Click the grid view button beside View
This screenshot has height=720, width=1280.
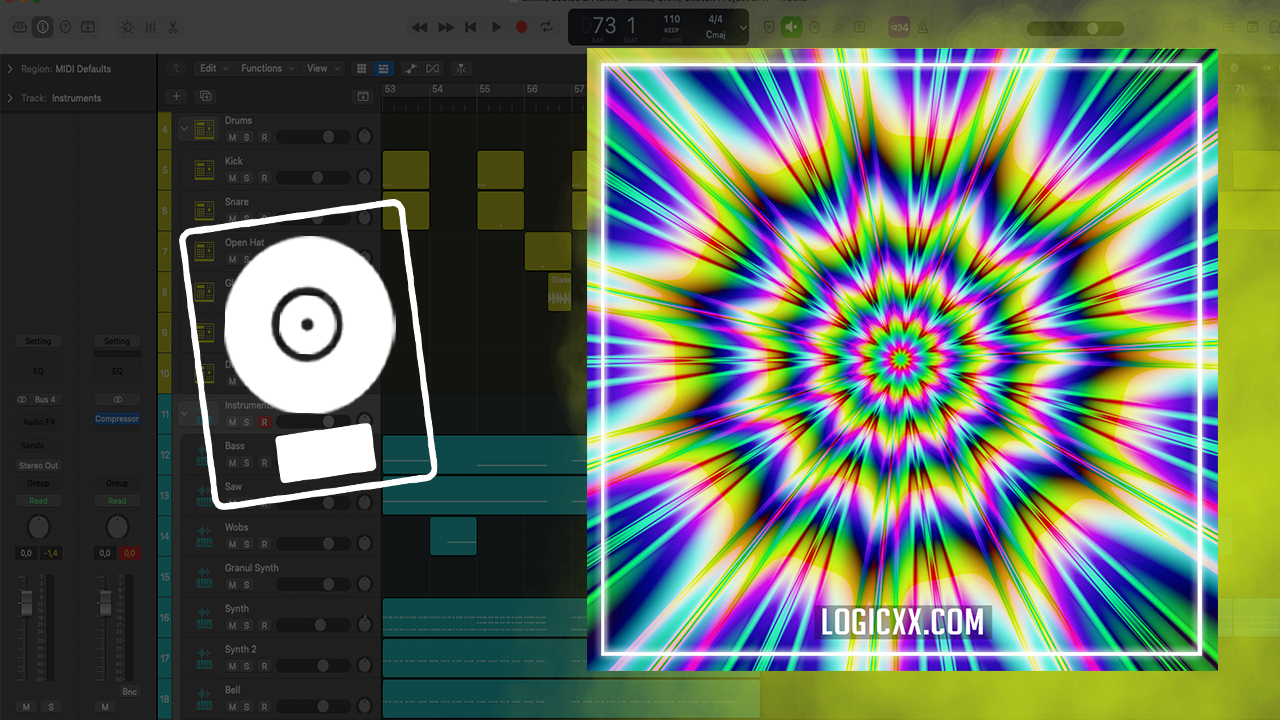click(x=362, y=68)
